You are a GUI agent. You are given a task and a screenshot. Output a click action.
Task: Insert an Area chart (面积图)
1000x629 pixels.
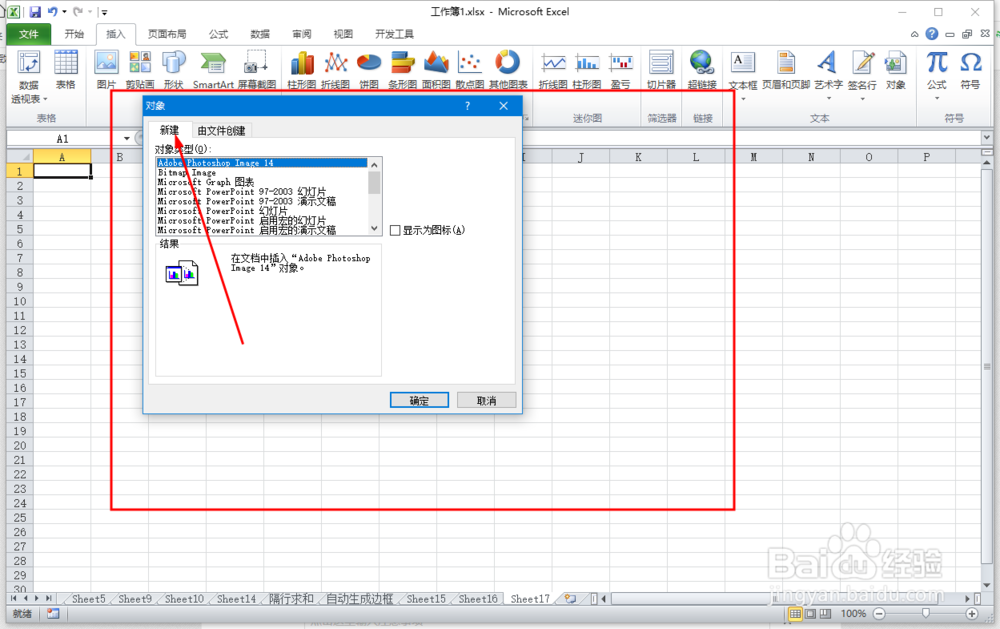pos(436,70)
